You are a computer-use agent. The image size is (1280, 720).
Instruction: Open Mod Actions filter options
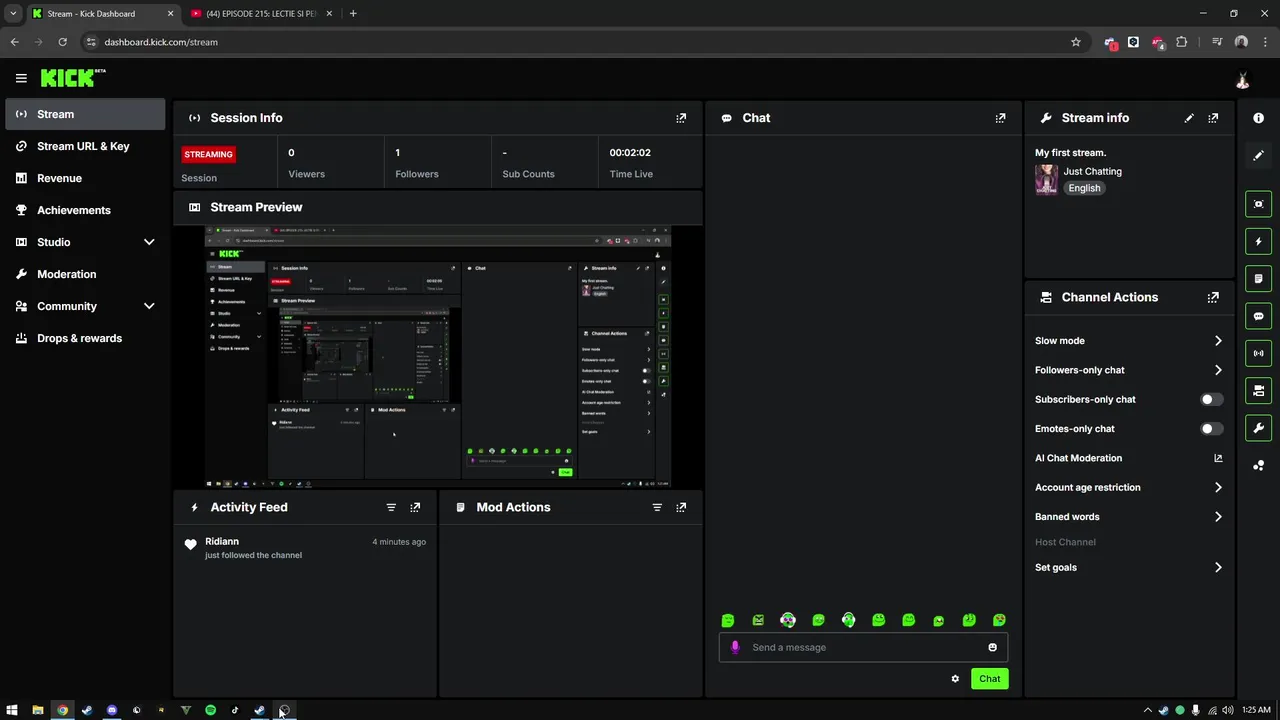click(657, 507)
